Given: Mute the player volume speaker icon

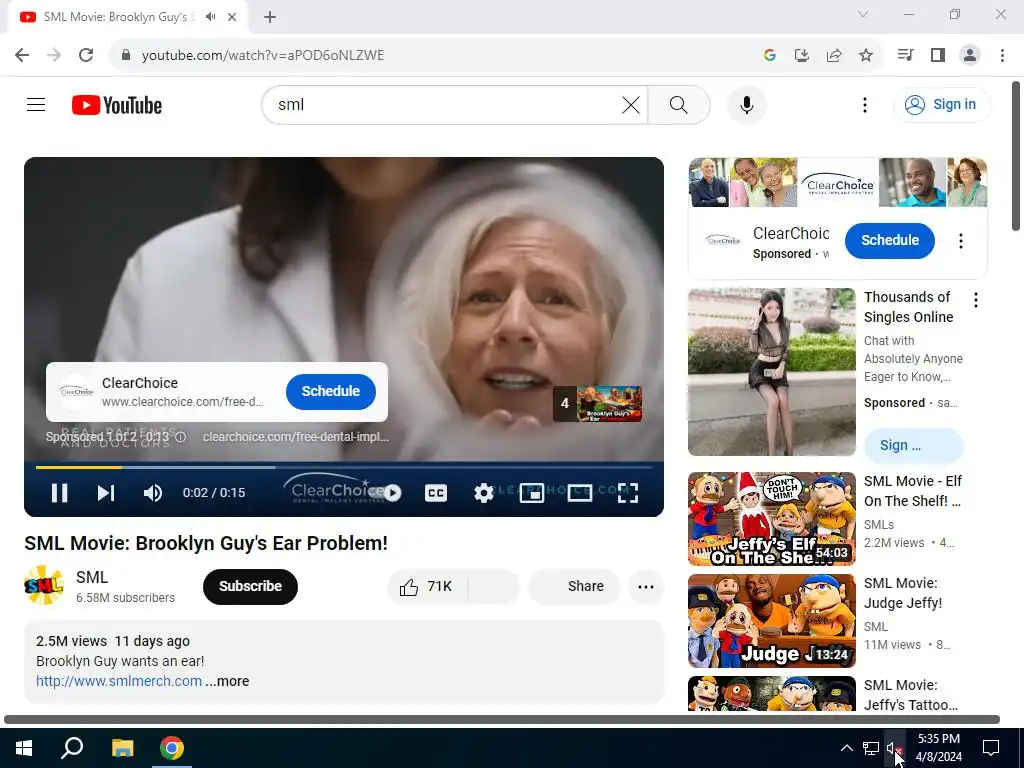Looking at the screenshot, I should 153,492.
